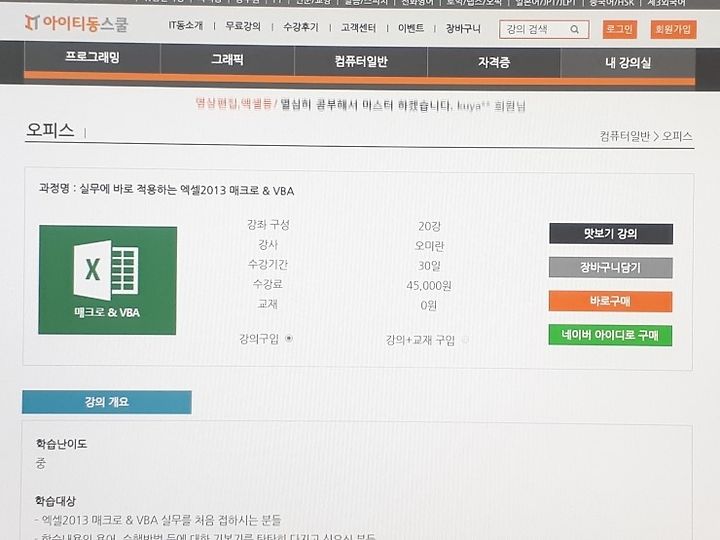Click the 과정명 course title text
The width and height of the screenshot is (720, 540).
[166, 189]
